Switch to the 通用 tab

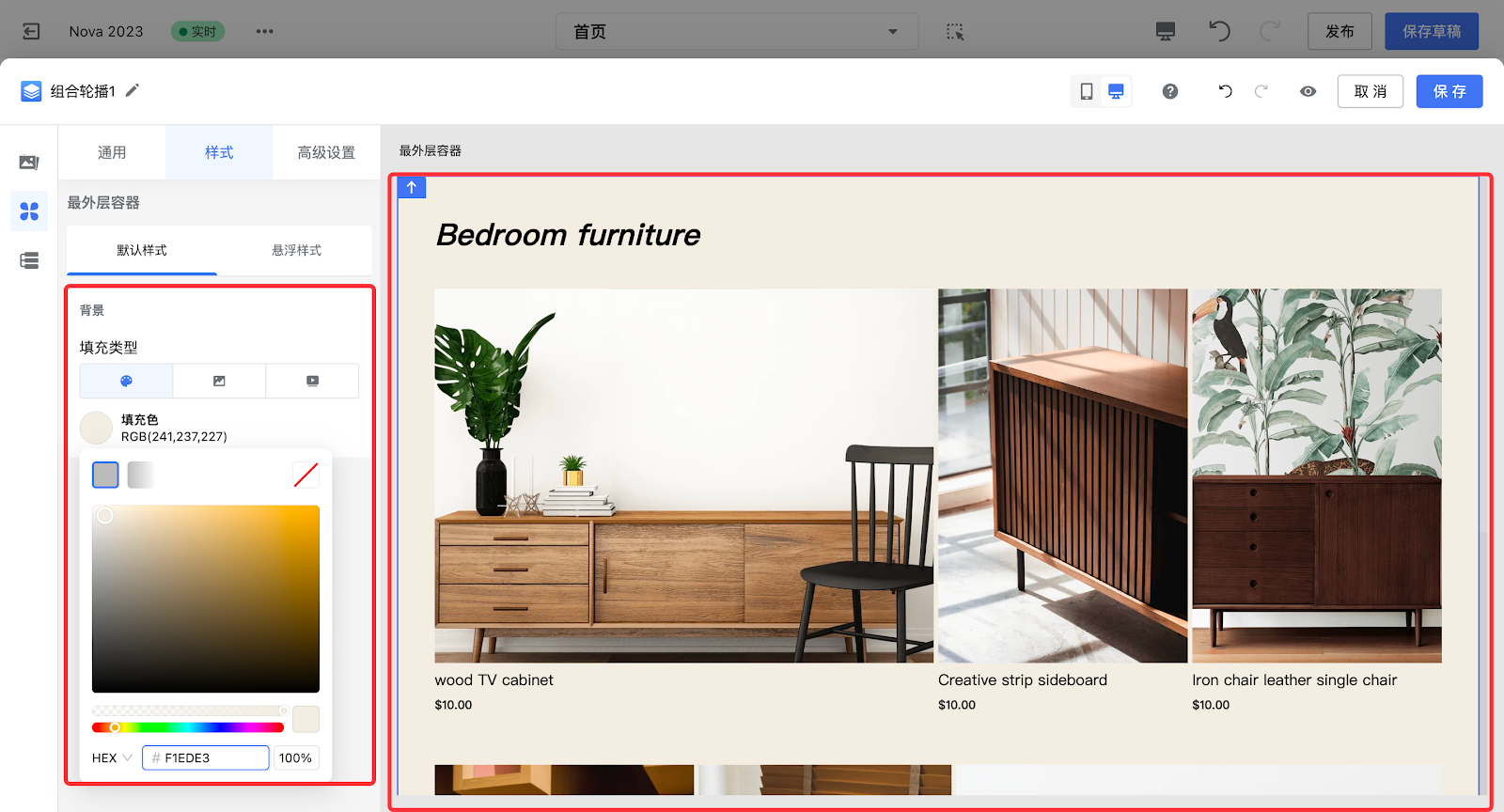click(112, 152)
